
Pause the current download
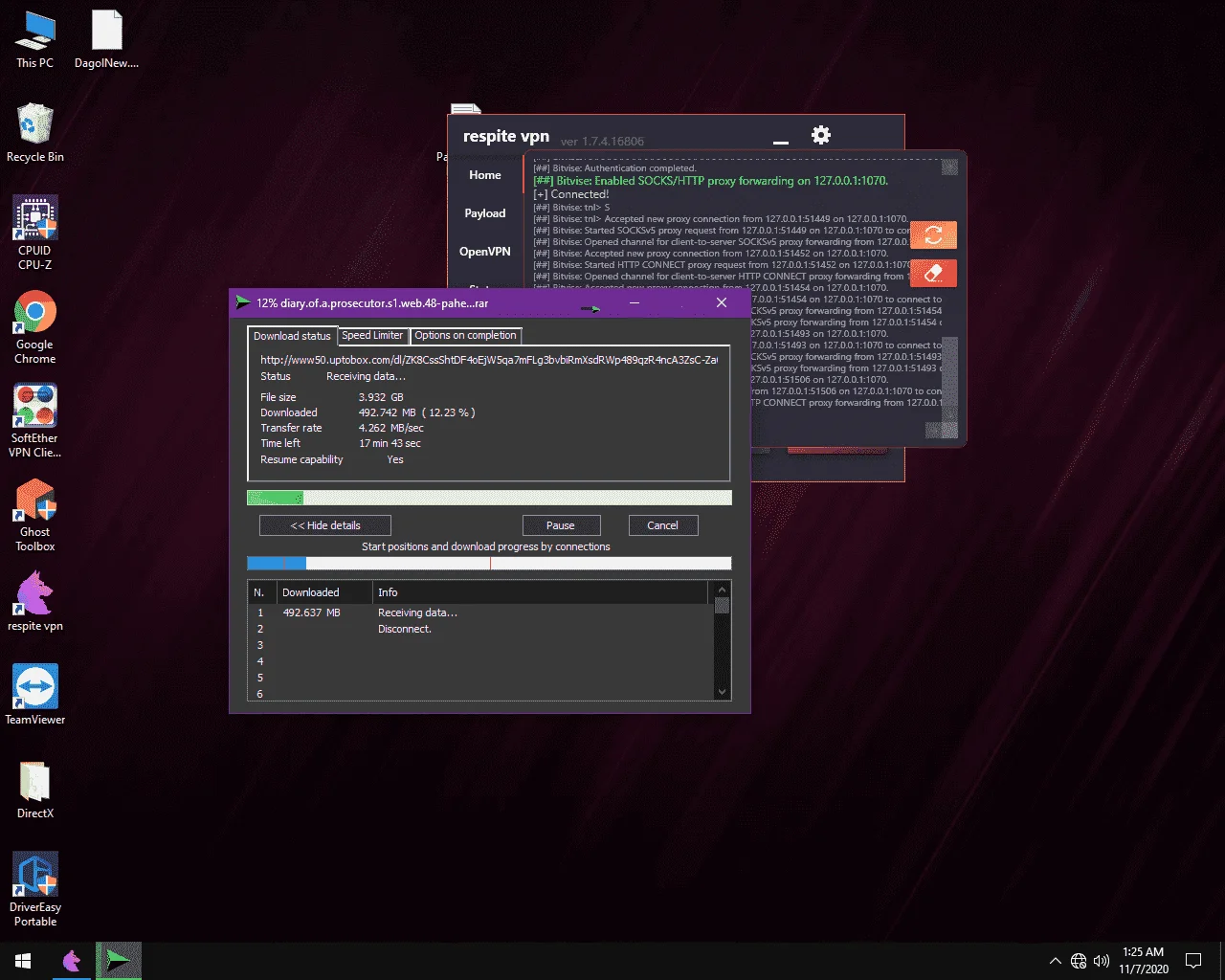point(561,525)
